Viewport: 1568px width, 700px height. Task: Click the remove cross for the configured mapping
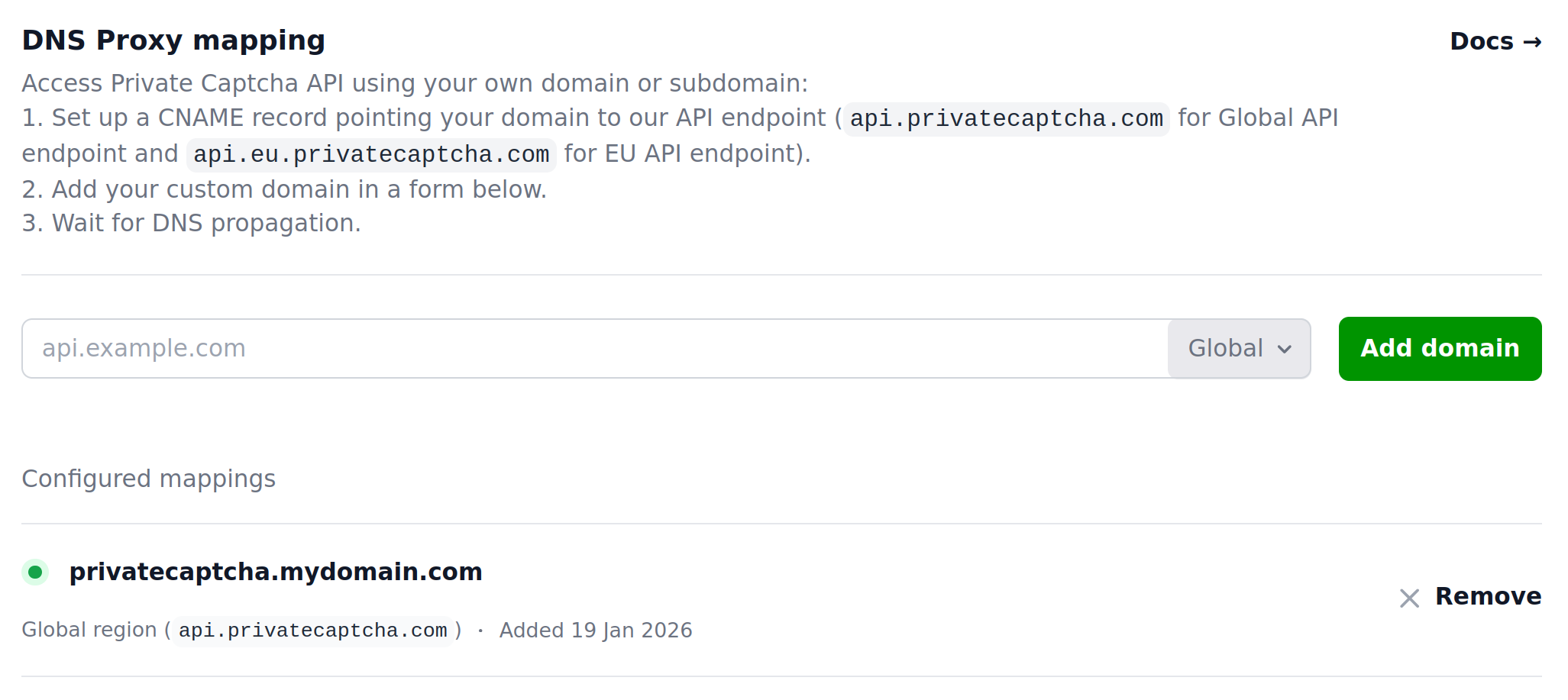pyautogui.click(x=1409, y=598)
